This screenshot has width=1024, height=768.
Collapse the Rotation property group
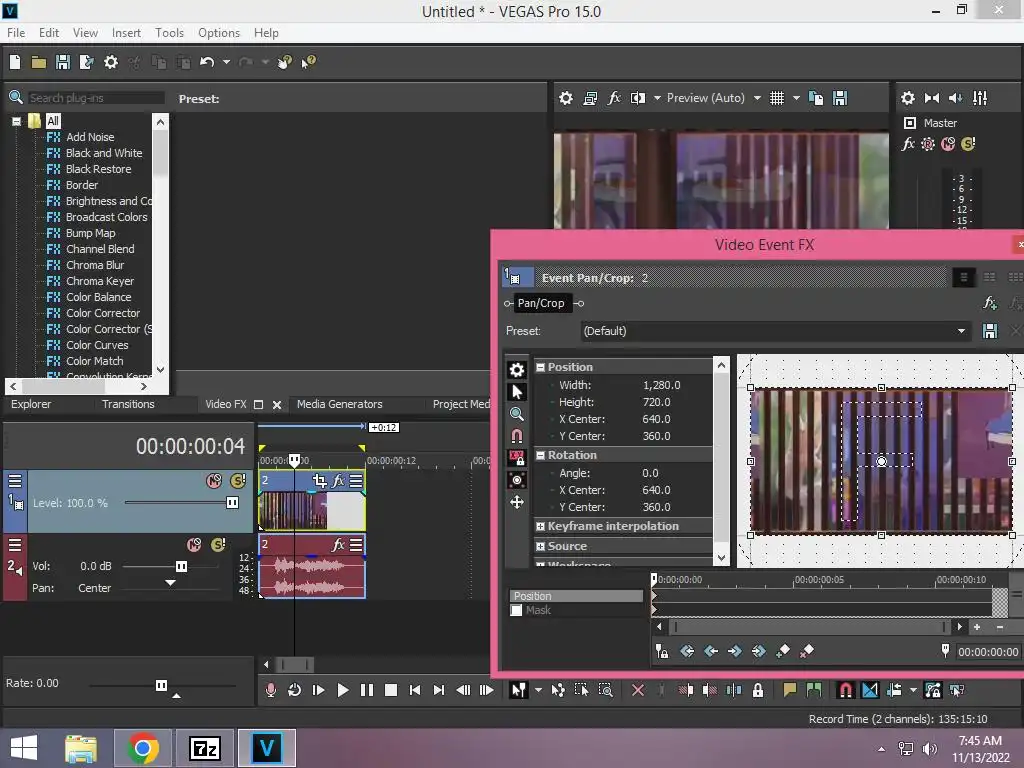[x=540, y=455]
